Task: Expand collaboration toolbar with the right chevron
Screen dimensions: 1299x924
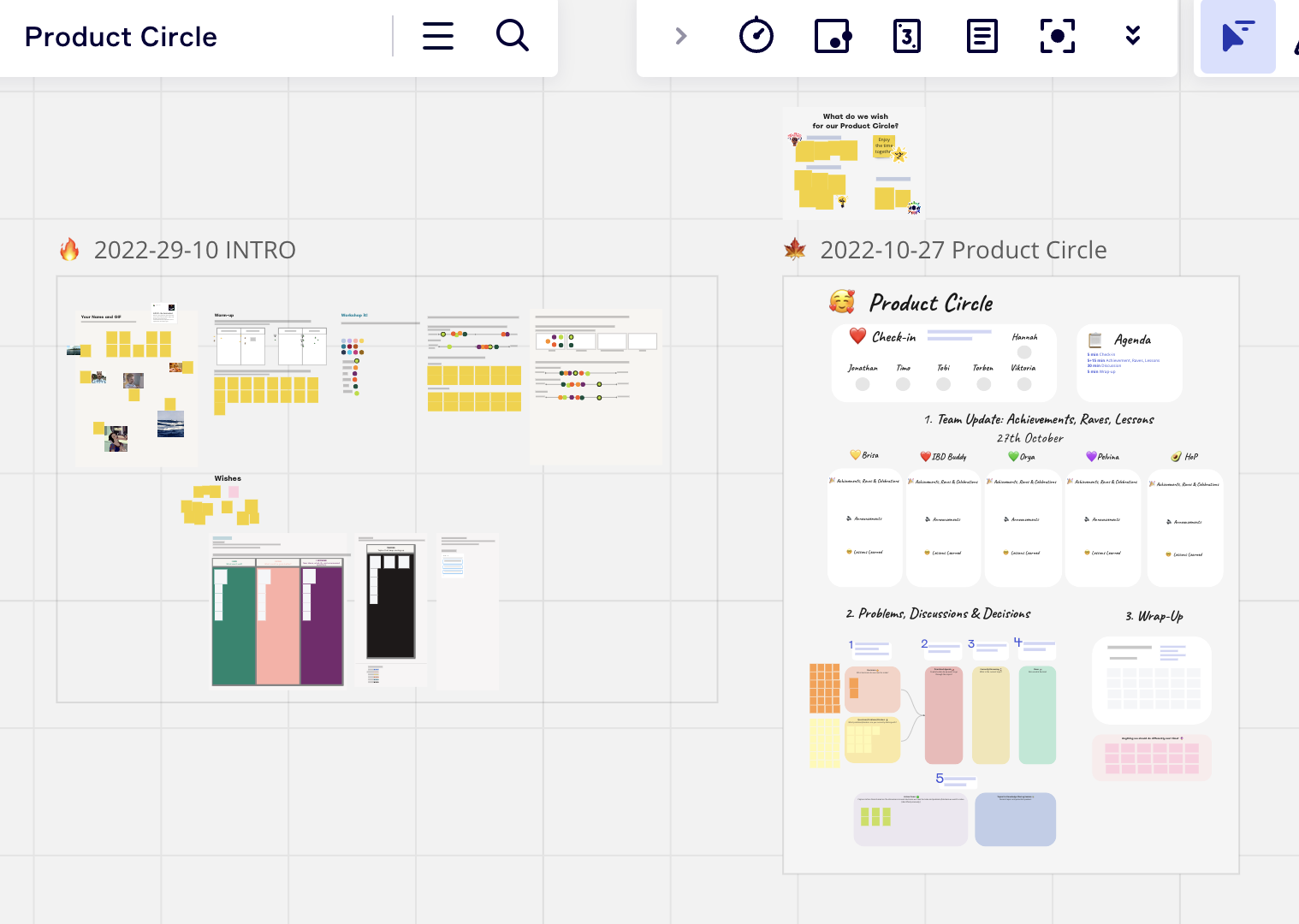Action: [x=680, y=36]
